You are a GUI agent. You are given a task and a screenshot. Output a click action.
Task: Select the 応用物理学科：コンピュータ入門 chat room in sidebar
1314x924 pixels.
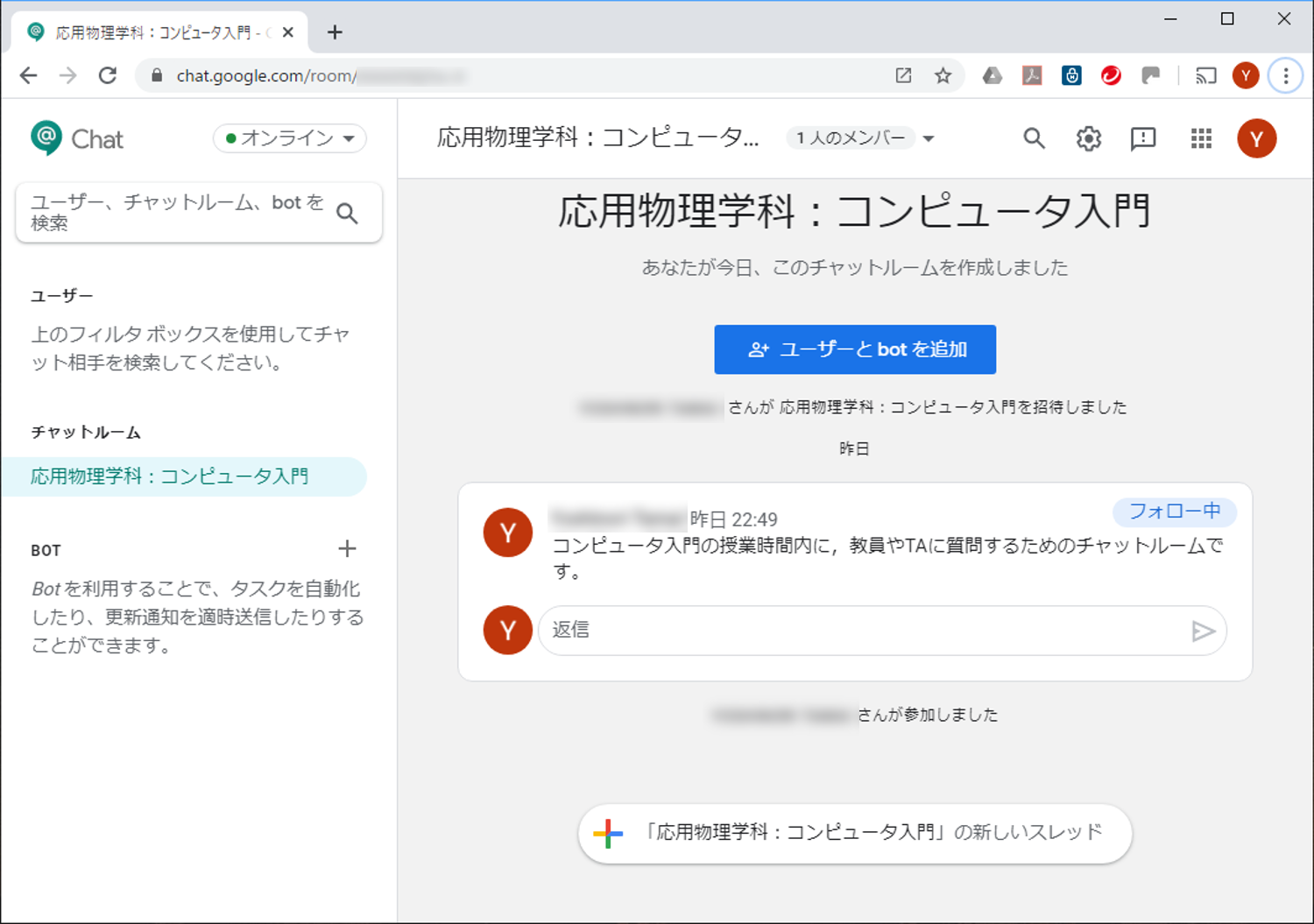click(184, 476)
